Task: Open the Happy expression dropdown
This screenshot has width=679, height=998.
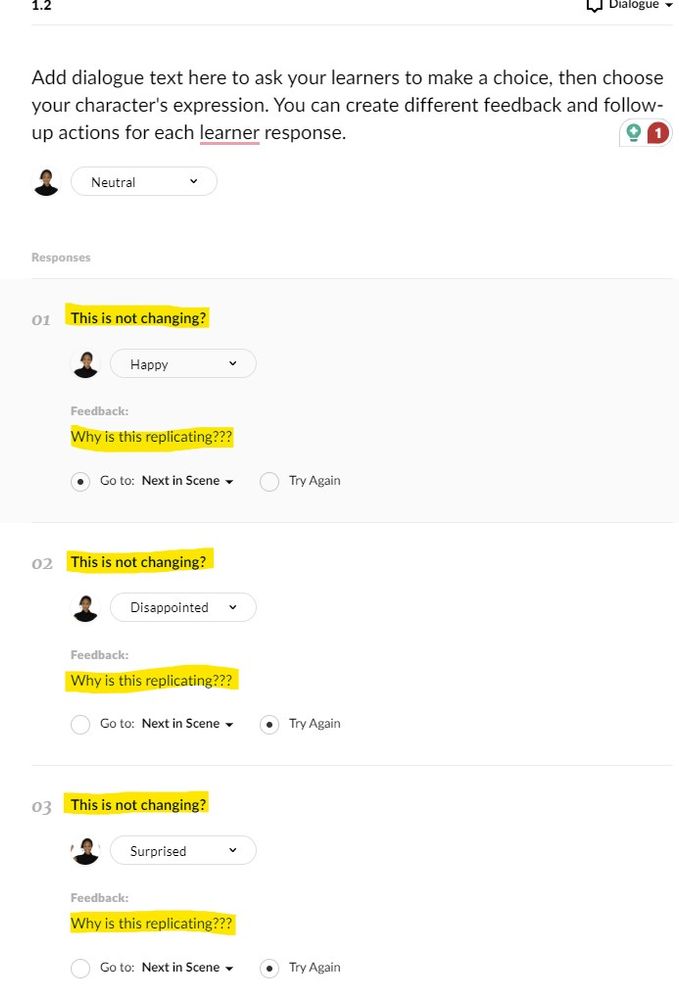Action: (x=183, y=364)
